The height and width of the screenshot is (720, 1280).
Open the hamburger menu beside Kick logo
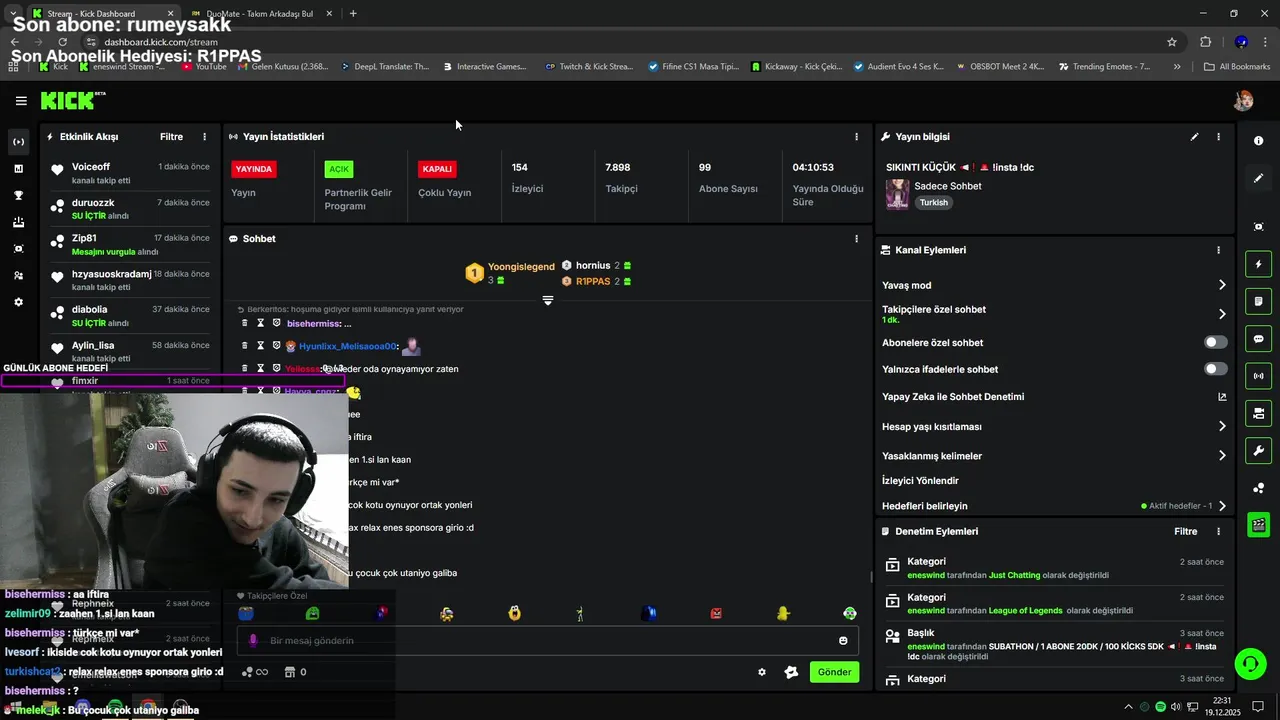[21, 101]
